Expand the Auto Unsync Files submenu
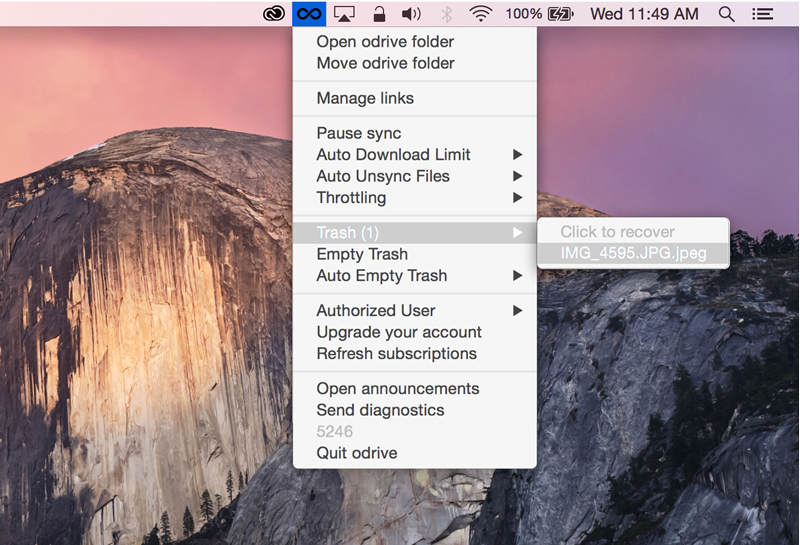Screen dimensions: 800x545 (x=415, y=176)
